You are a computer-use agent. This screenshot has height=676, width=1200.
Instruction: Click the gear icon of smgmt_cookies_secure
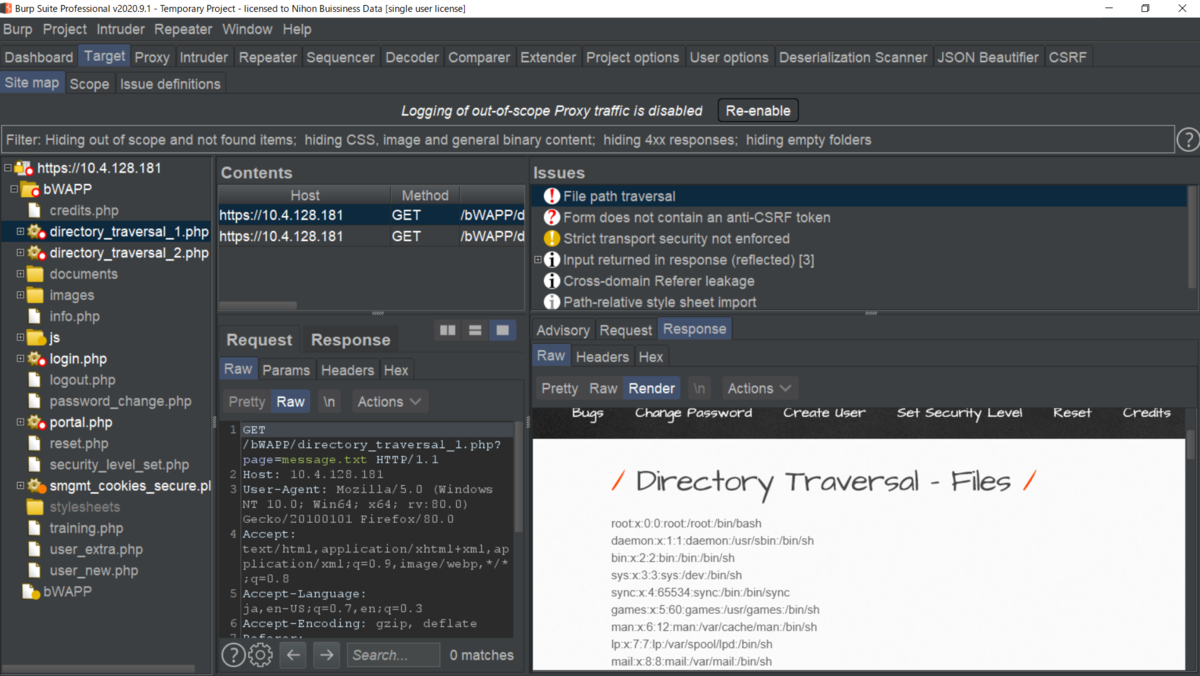pos(36,486)
